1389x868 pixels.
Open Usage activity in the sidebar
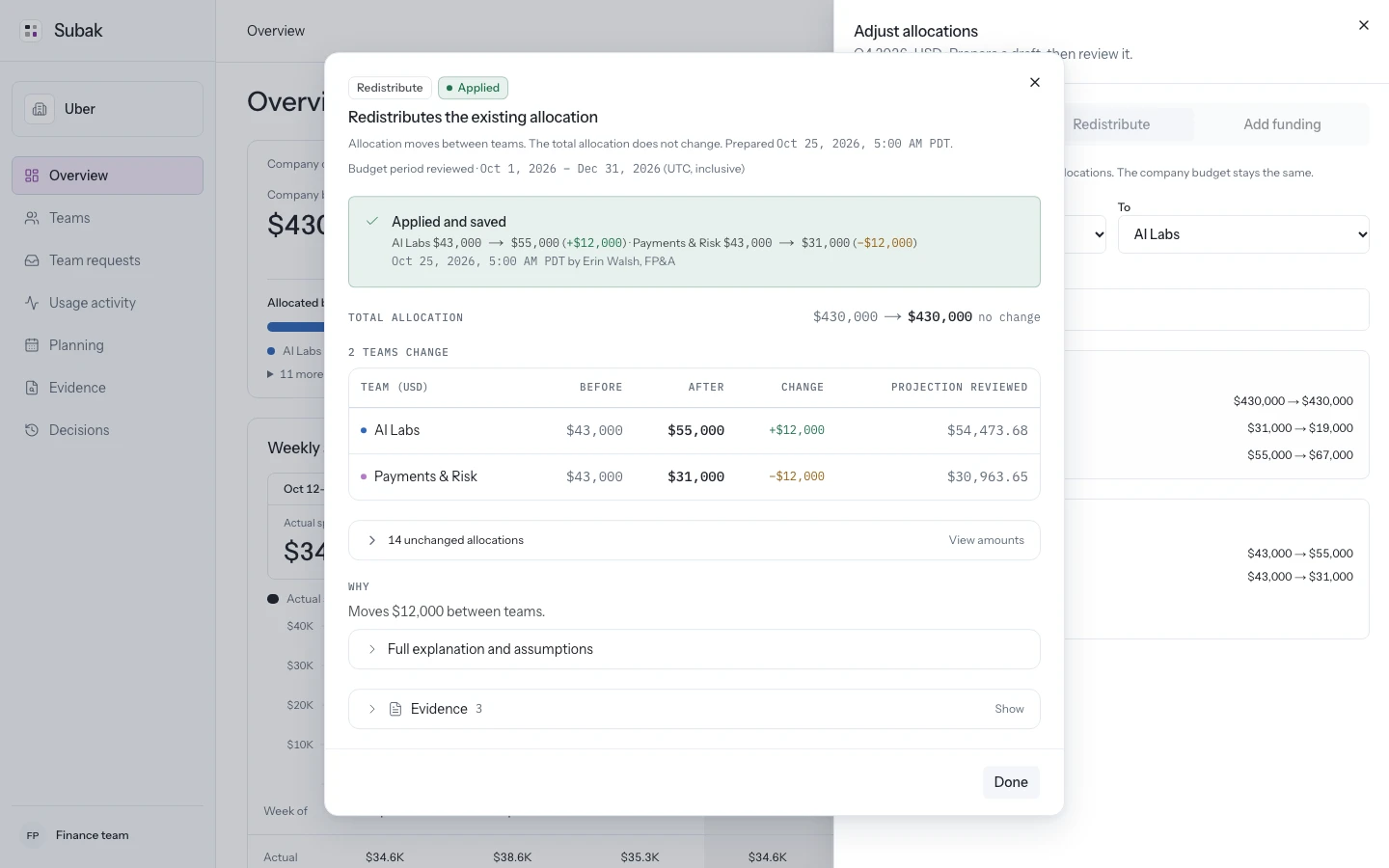point(107,303)
